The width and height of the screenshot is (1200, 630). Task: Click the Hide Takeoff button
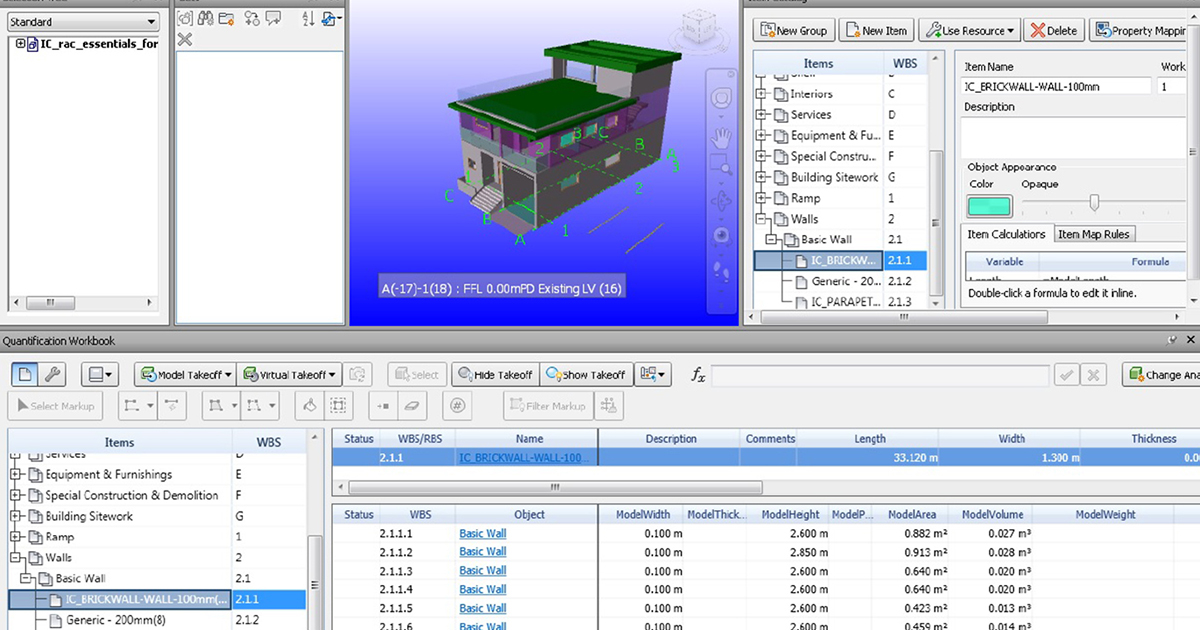tap(495, 375)
